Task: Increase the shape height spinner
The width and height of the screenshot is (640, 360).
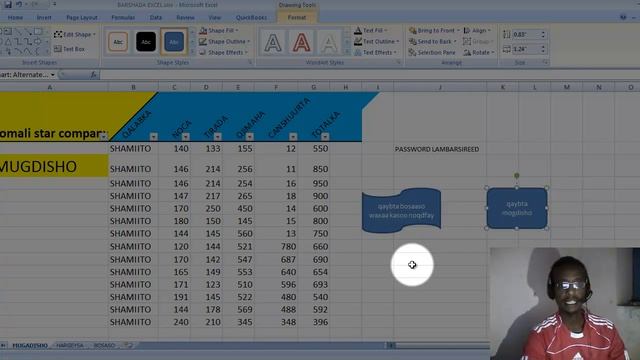Action: [x=543, y=32]
